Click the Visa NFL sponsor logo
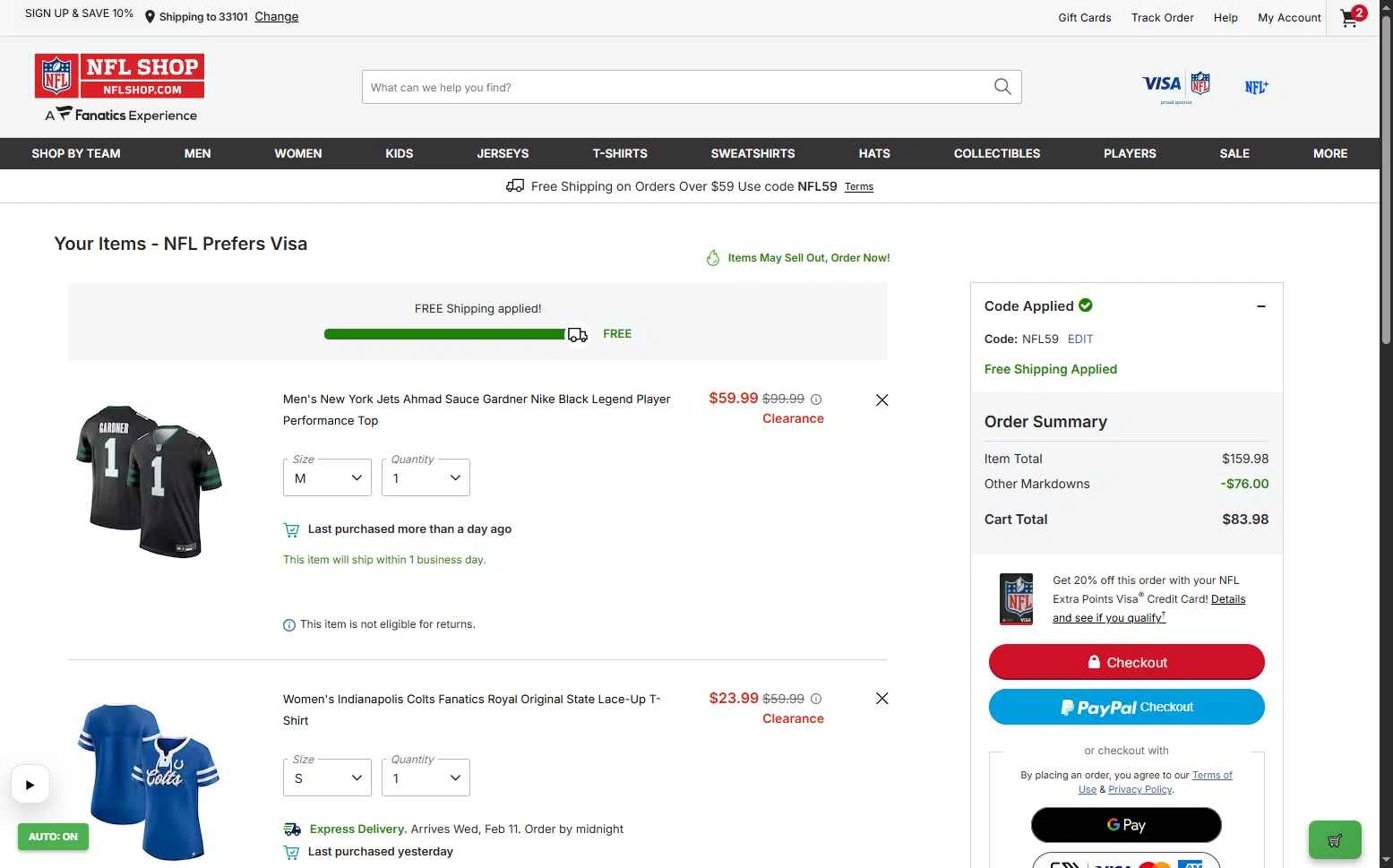This screenshot has width=1393, height=868. (x=1176, y=87)
